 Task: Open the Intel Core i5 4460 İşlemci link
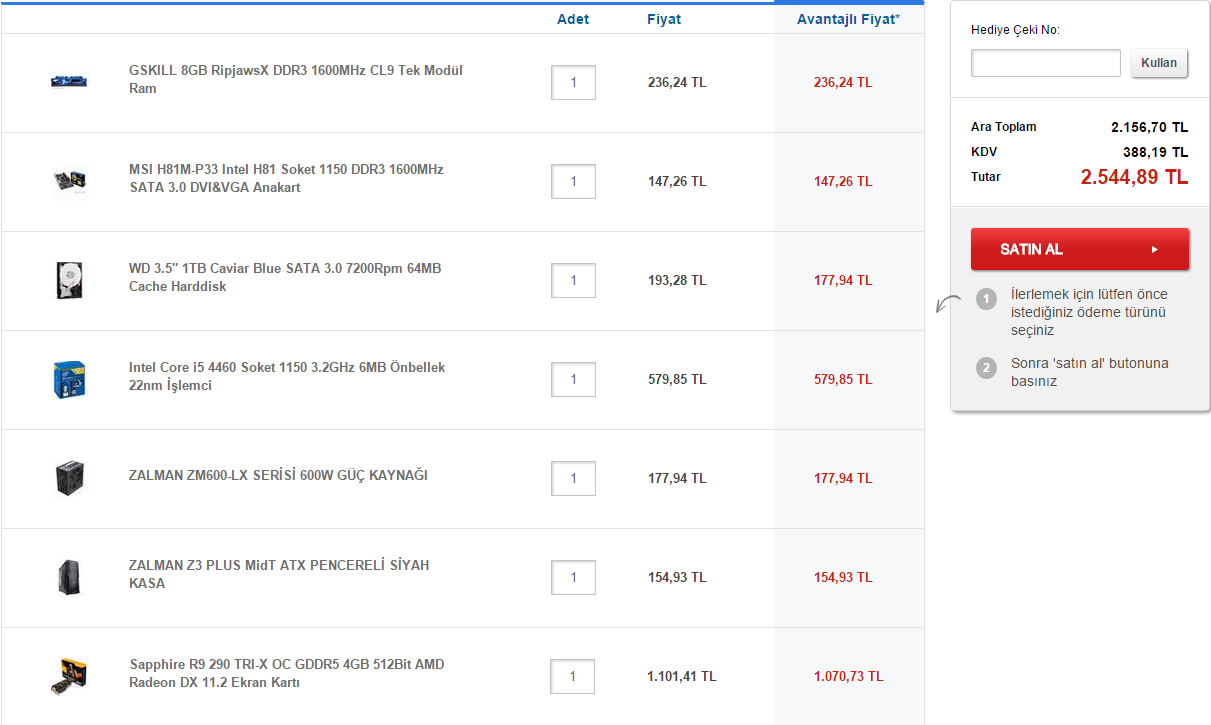pyautogui.click(x=287, y=377)
